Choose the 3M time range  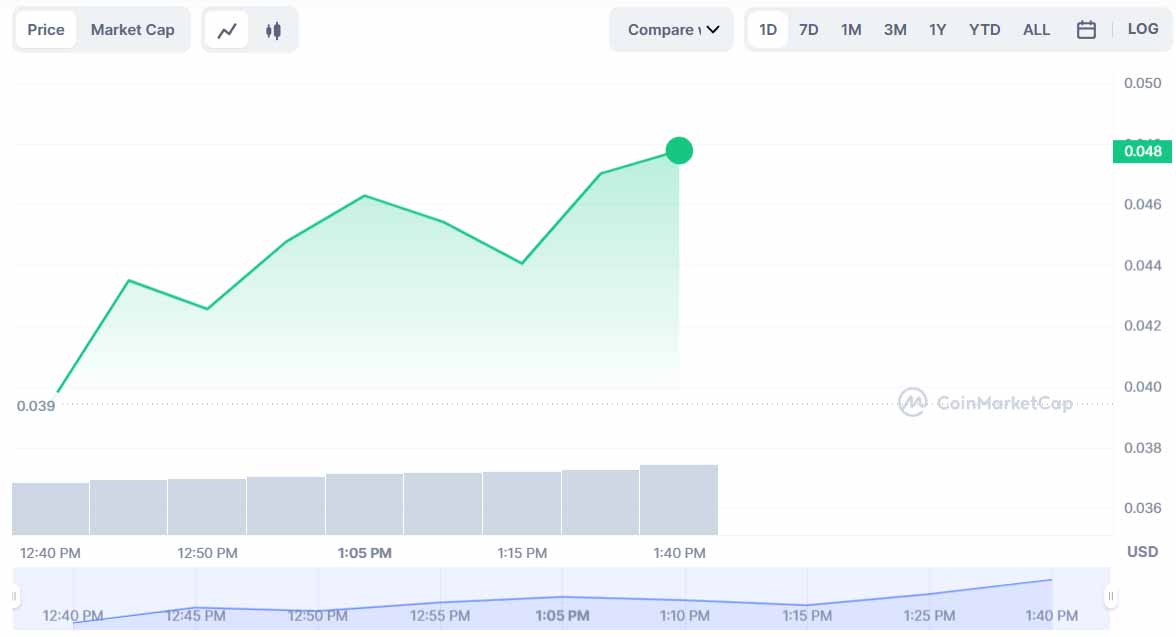(x=895, y=30)
